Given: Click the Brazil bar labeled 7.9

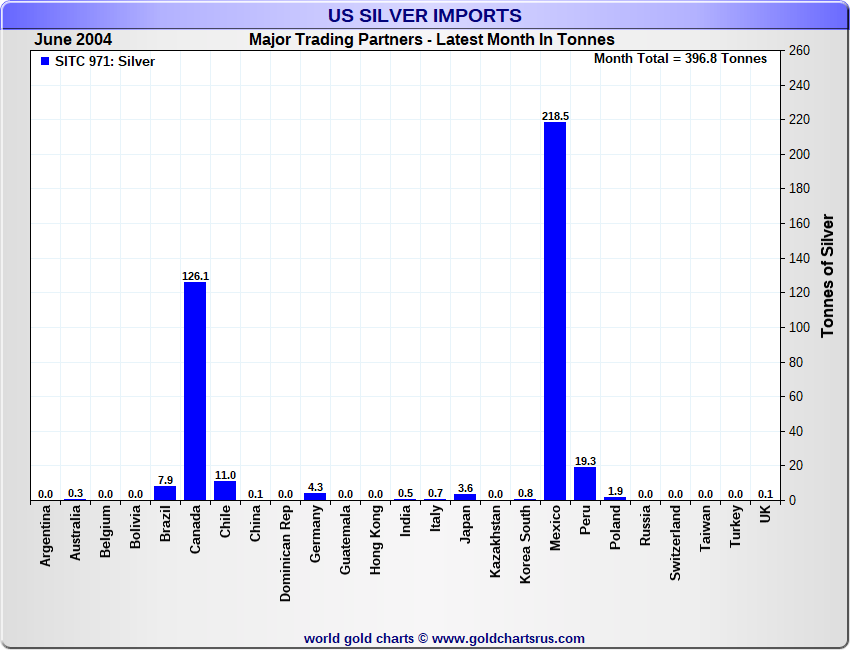Looking at the screenshot, I should point(165,493).
